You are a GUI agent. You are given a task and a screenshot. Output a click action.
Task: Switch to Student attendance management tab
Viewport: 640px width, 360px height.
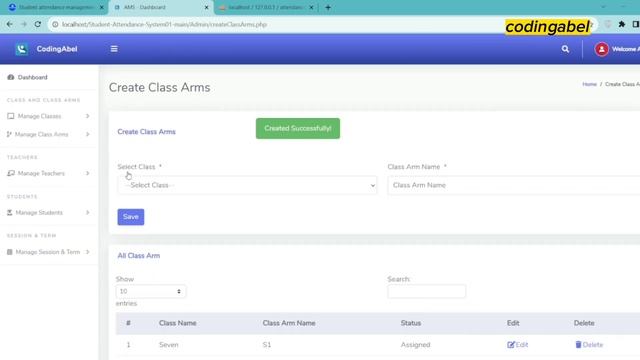click(x=56, y=7)
